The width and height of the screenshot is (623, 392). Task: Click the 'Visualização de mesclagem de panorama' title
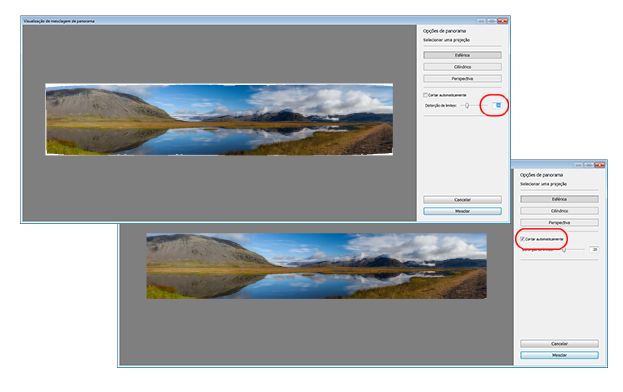[x=59, y=21]
